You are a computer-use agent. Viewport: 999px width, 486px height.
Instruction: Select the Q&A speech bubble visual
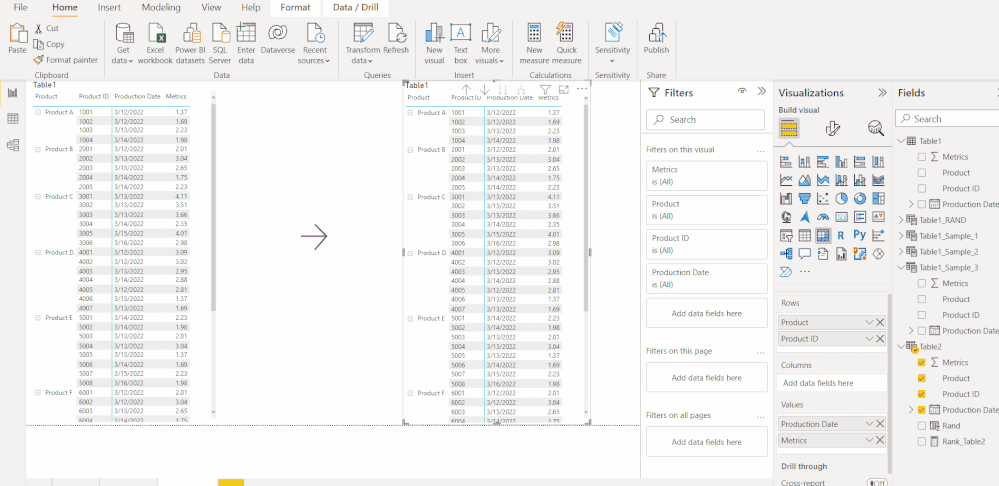(805, 254)
